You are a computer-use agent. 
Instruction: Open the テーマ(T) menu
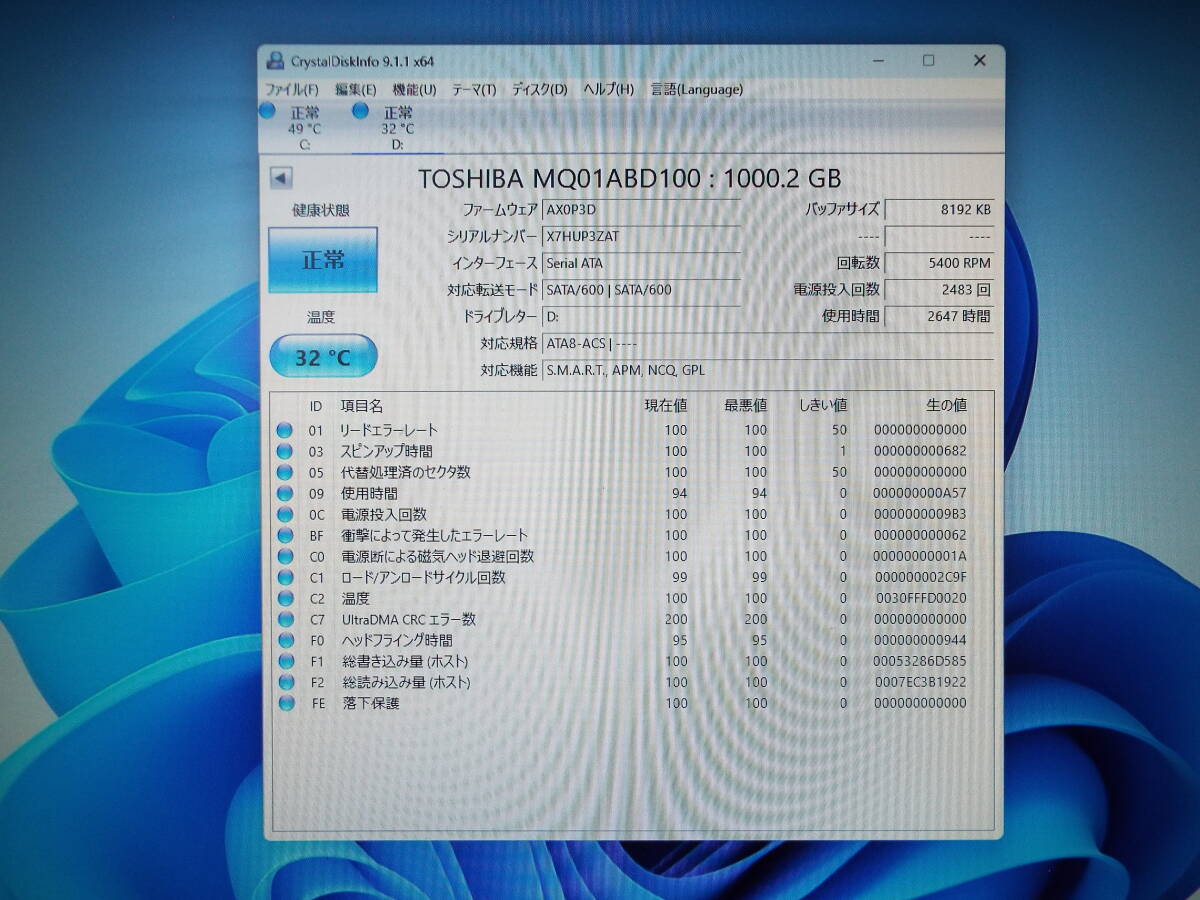474,89
